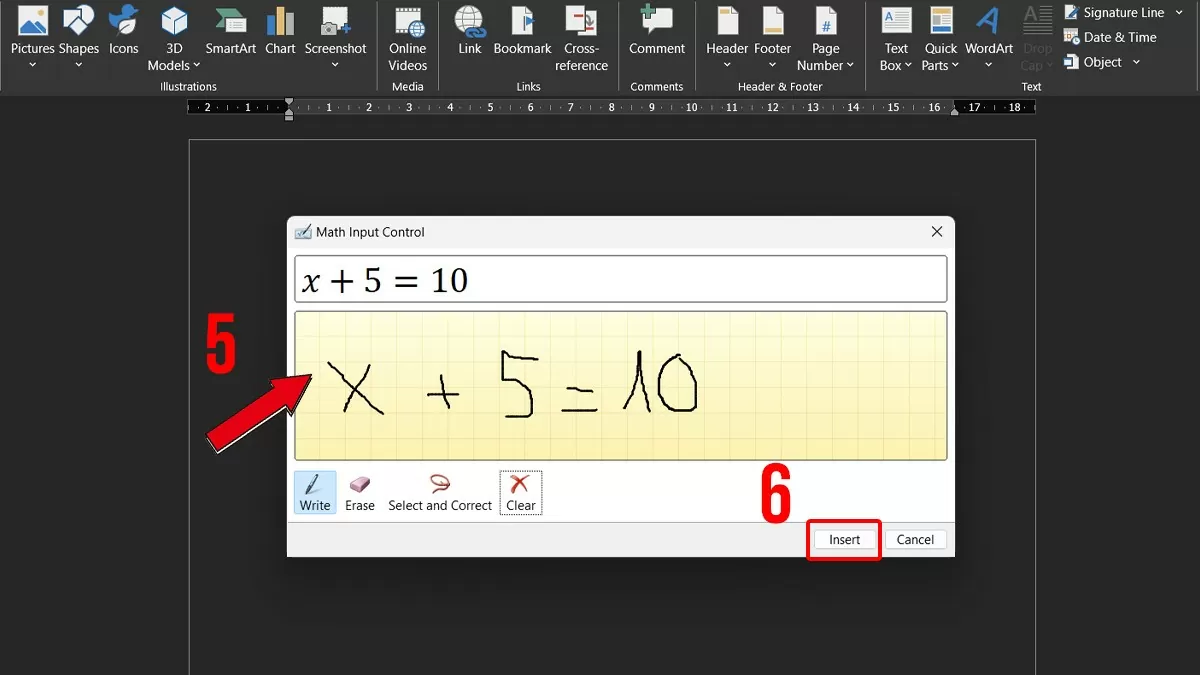Expand the Shapes gallery dropdown

click(78, 40)
